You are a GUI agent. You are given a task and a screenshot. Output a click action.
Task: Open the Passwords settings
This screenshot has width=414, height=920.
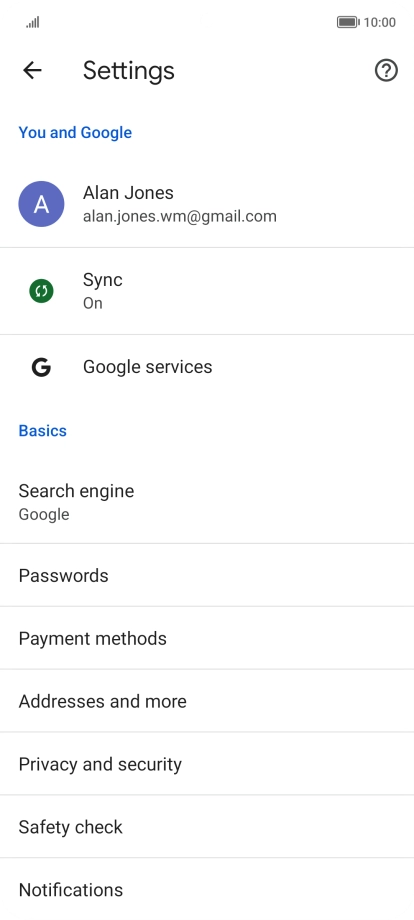click(207, 576)
